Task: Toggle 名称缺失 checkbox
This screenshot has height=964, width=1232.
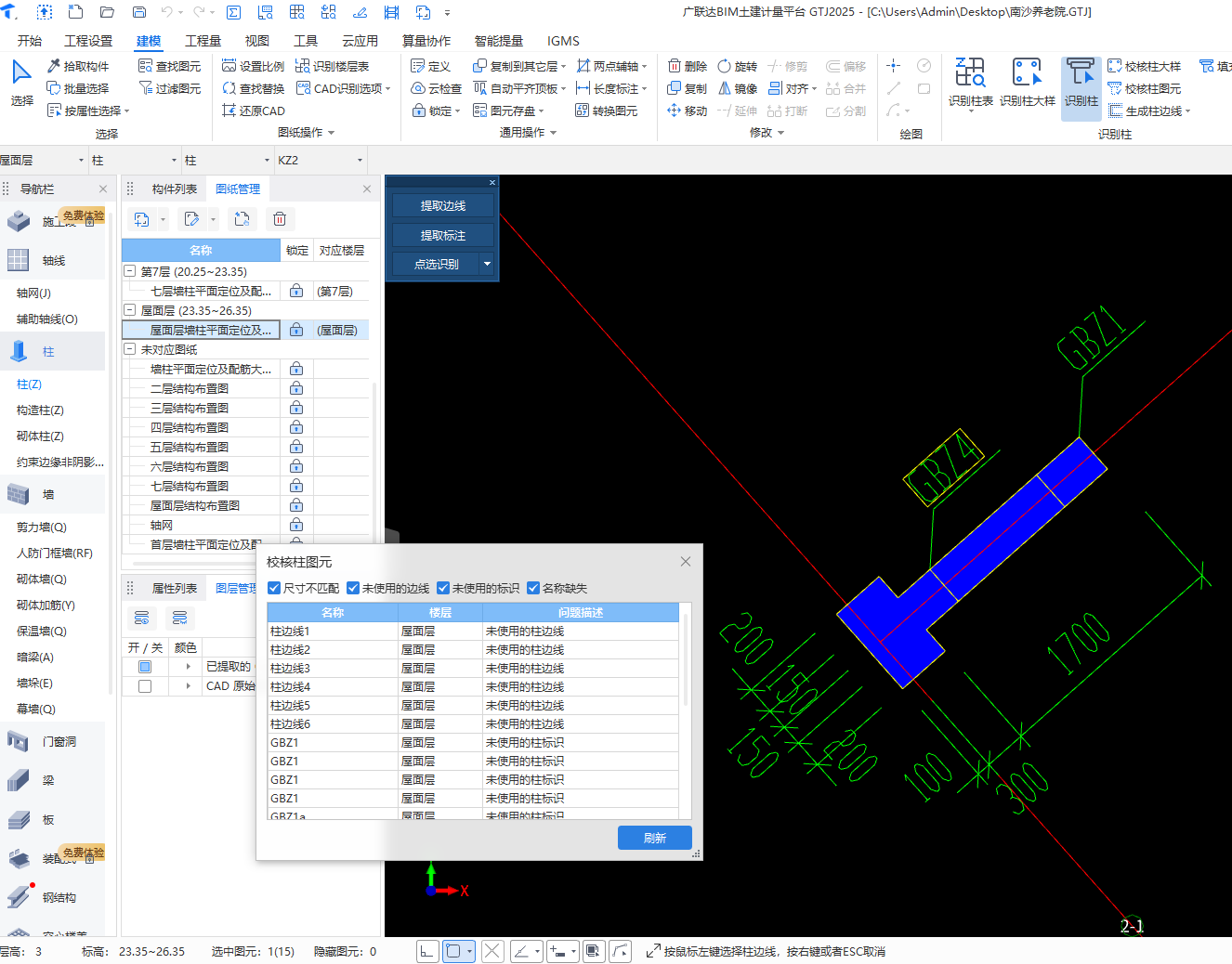Action: pyautogui.click(x=533, y=588)
